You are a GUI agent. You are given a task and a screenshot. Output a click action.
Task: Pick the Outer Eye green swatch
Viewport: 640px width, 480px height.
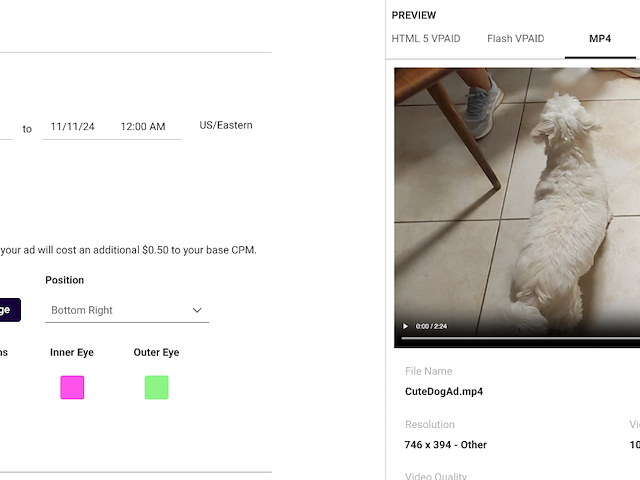(x=156, y=388)
